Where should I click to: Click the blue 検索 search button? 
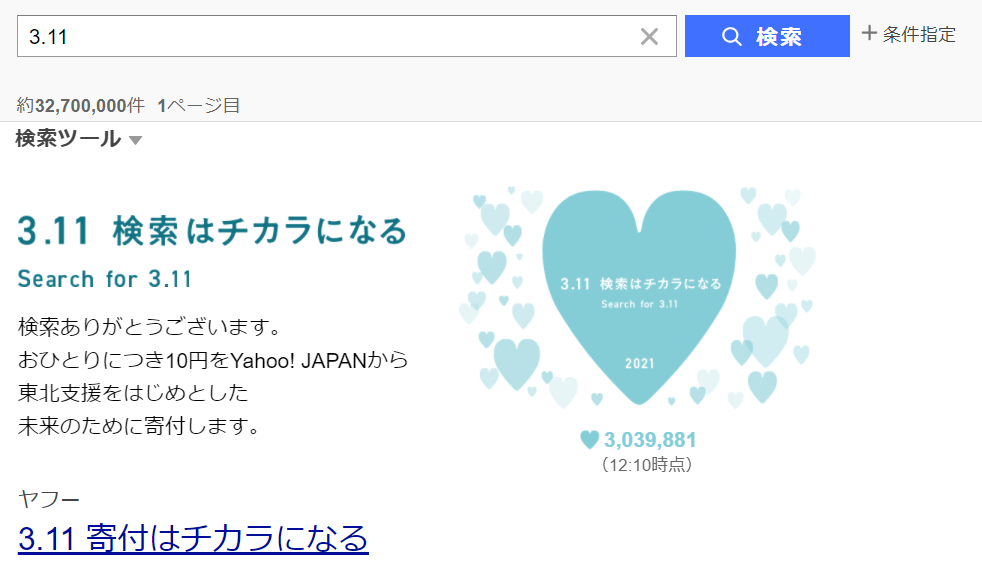(767, 36)
